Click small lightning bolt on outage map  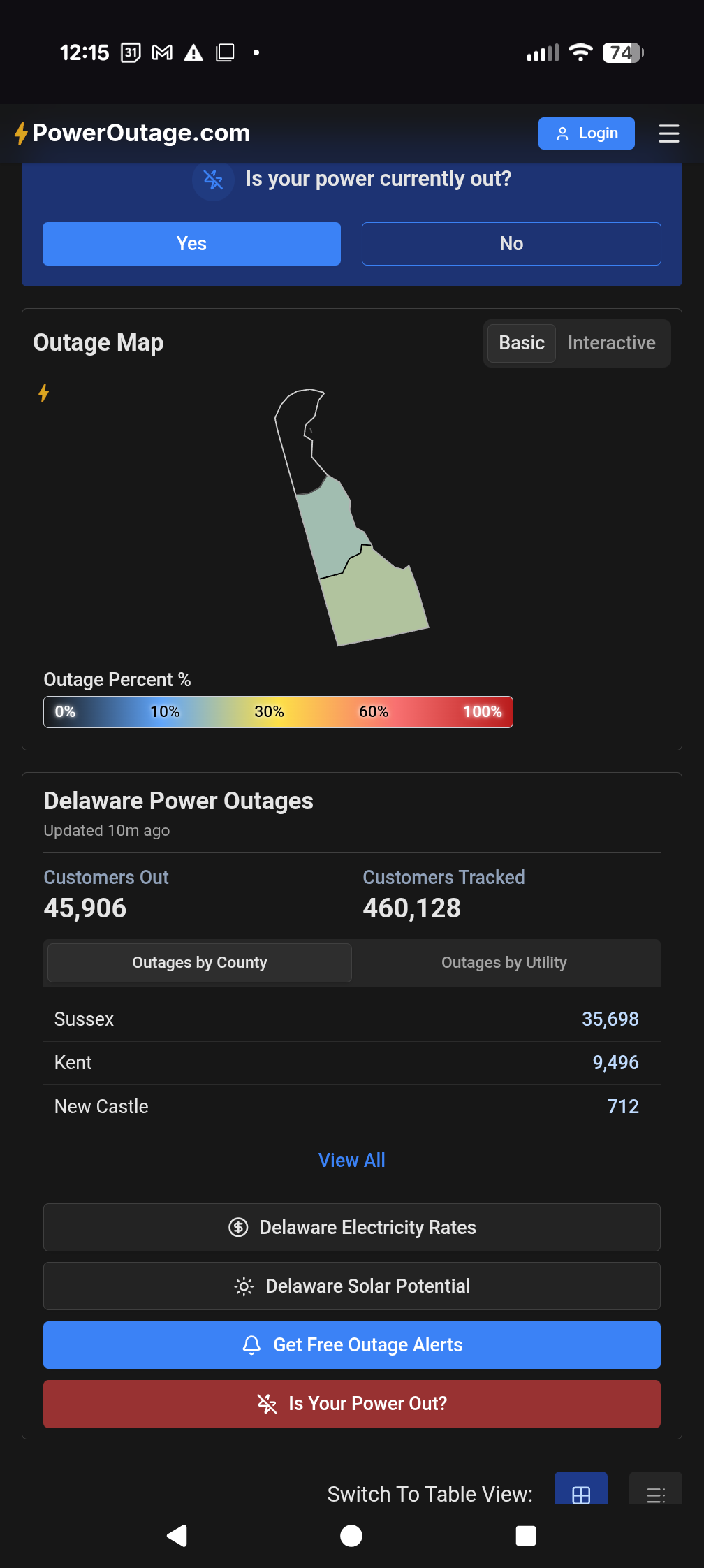pyautogui.click(x=44, y=393)
